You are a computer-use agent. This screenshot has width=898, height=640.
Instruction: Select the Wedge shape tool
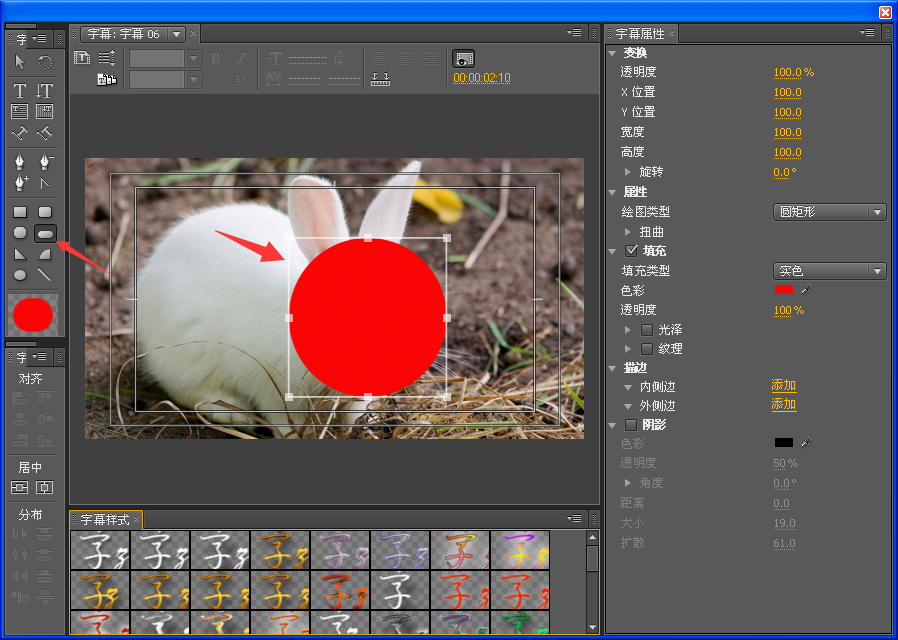pyautogui.click(x=20, y=254)
